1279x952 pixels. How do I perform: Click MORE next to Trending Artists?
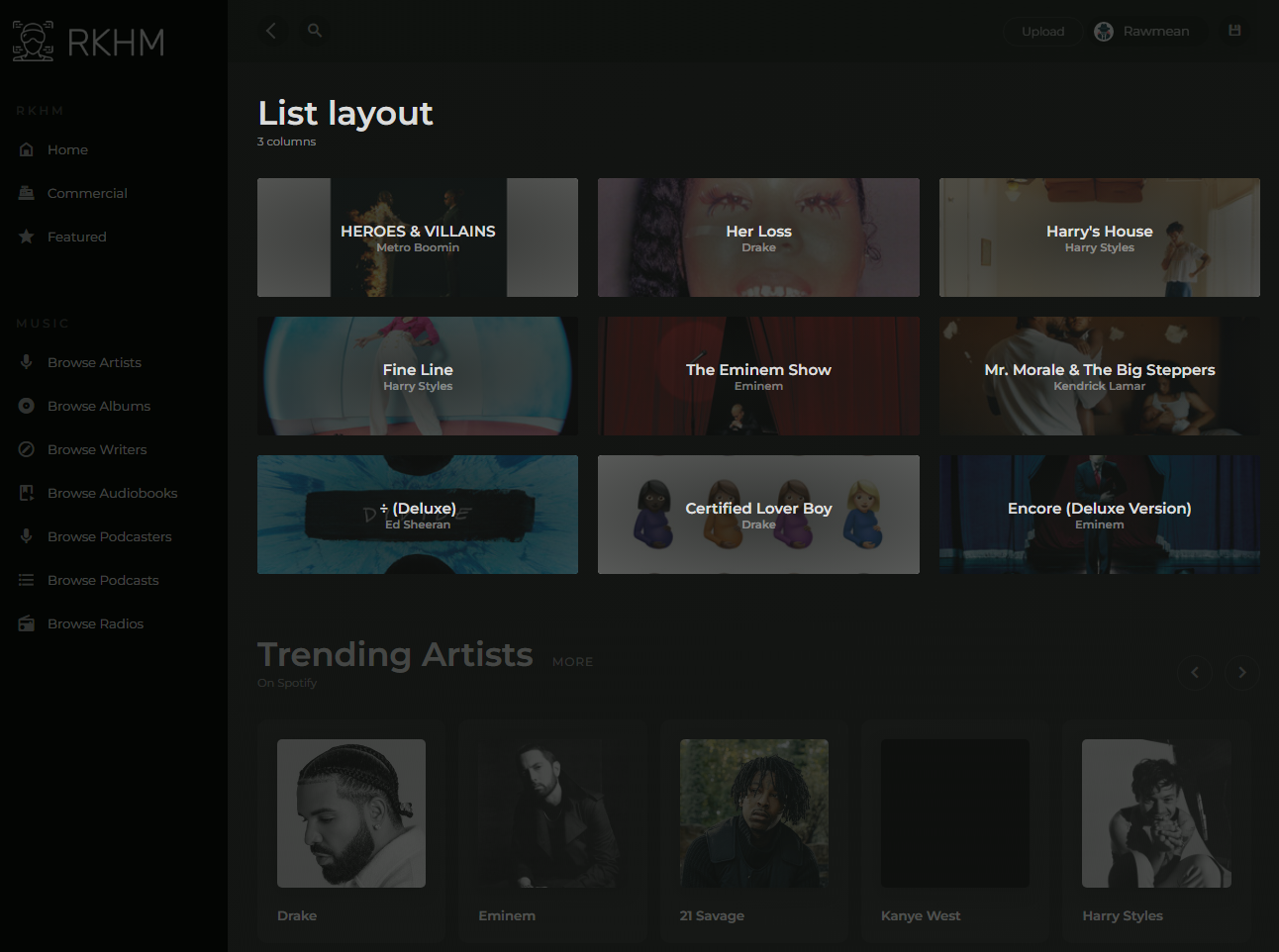(x=572, y=662)
